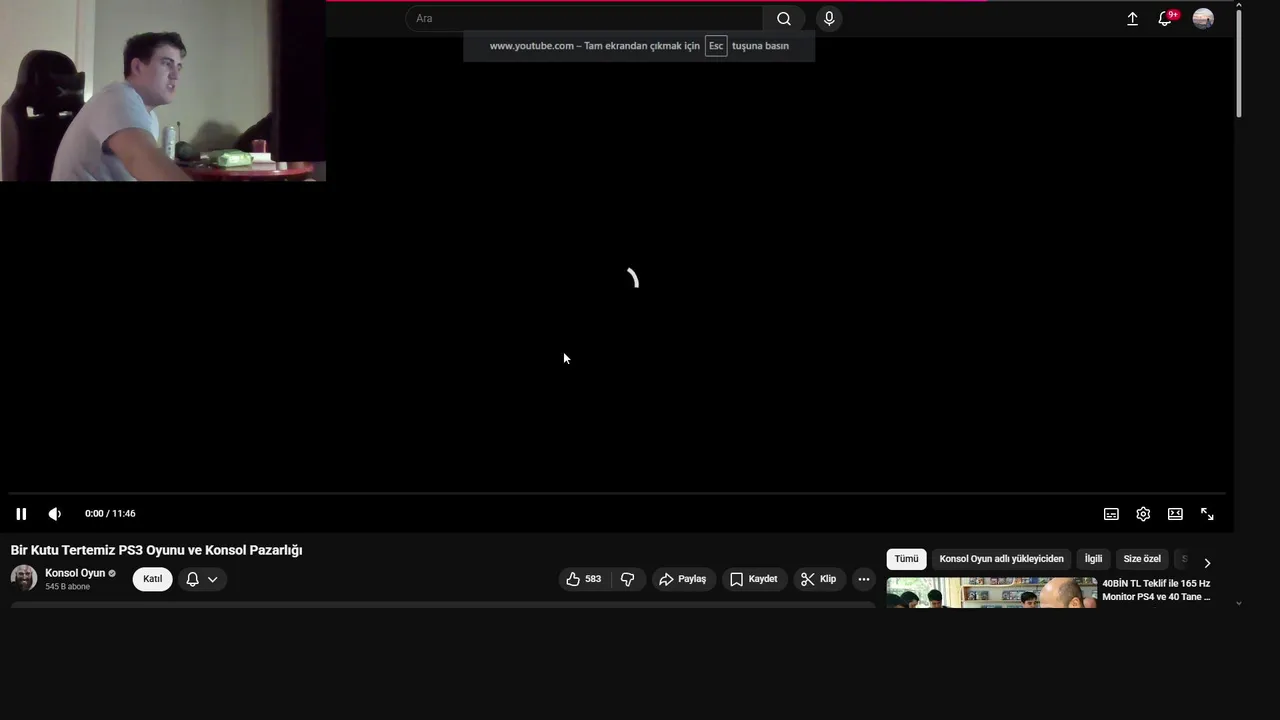Image resolution: width=1280 pixels, height=720 pixels.
Task: Select the Size özel chip
Action: (x=1142, y=559)
